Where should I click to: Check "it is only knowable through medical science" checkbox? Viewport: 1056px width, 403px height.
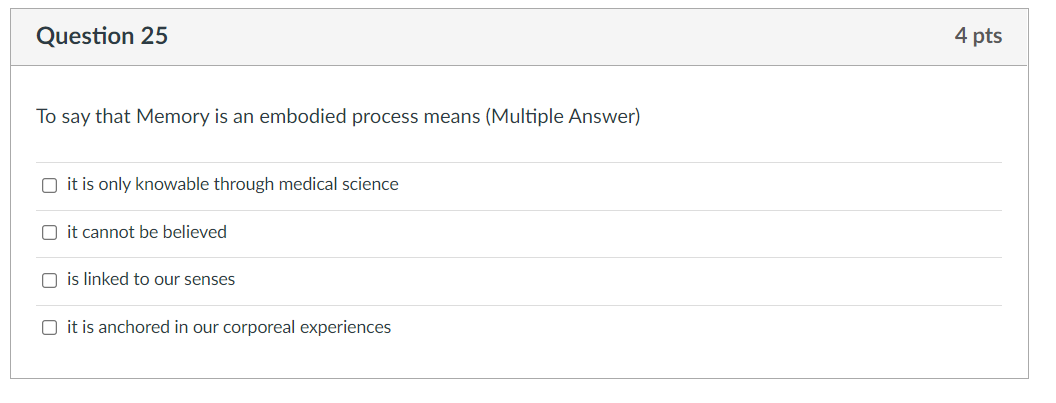(49, 185)
